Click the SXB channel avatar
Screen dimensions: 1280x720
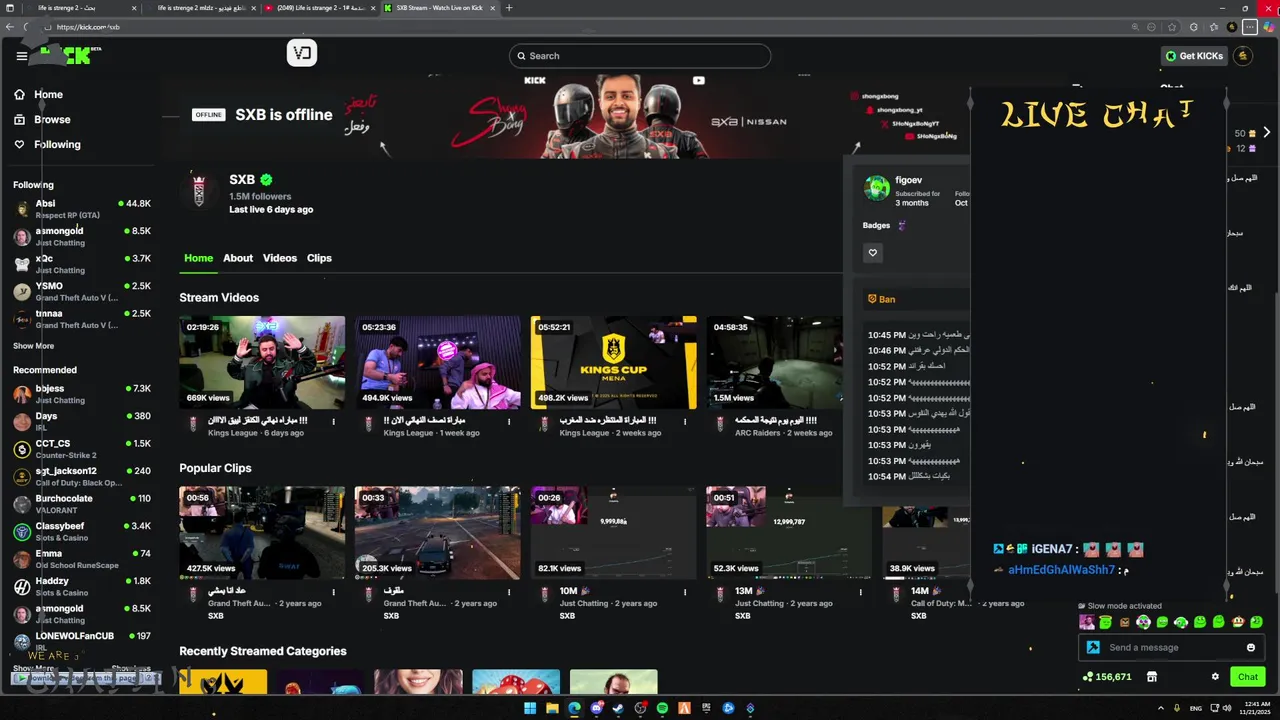tap(199, 190)
